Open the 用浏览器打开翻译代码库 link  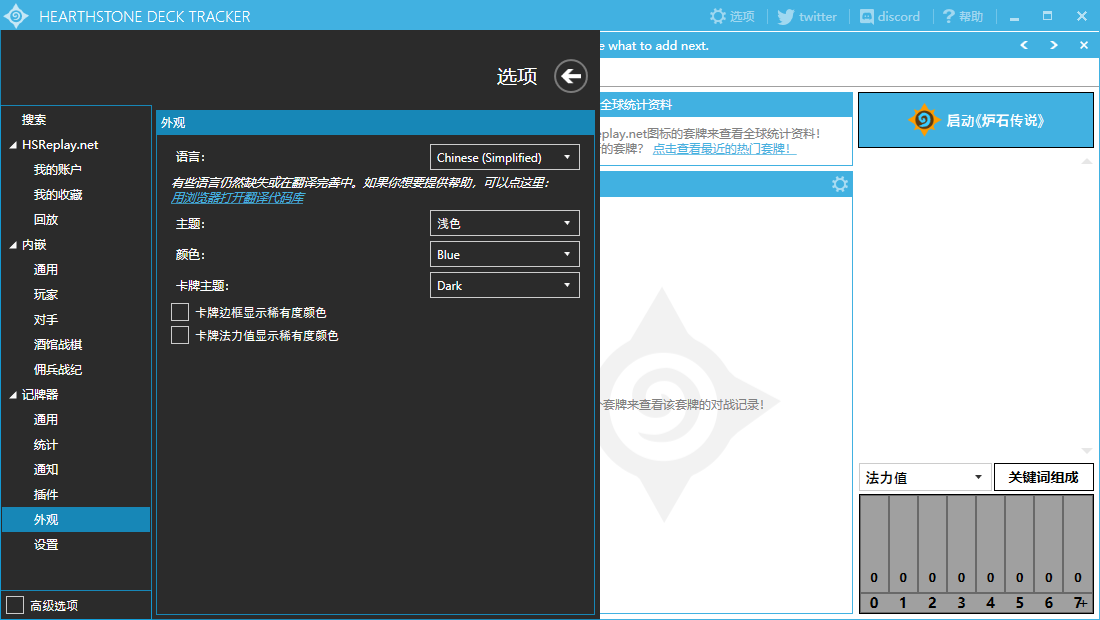(237, 198)
